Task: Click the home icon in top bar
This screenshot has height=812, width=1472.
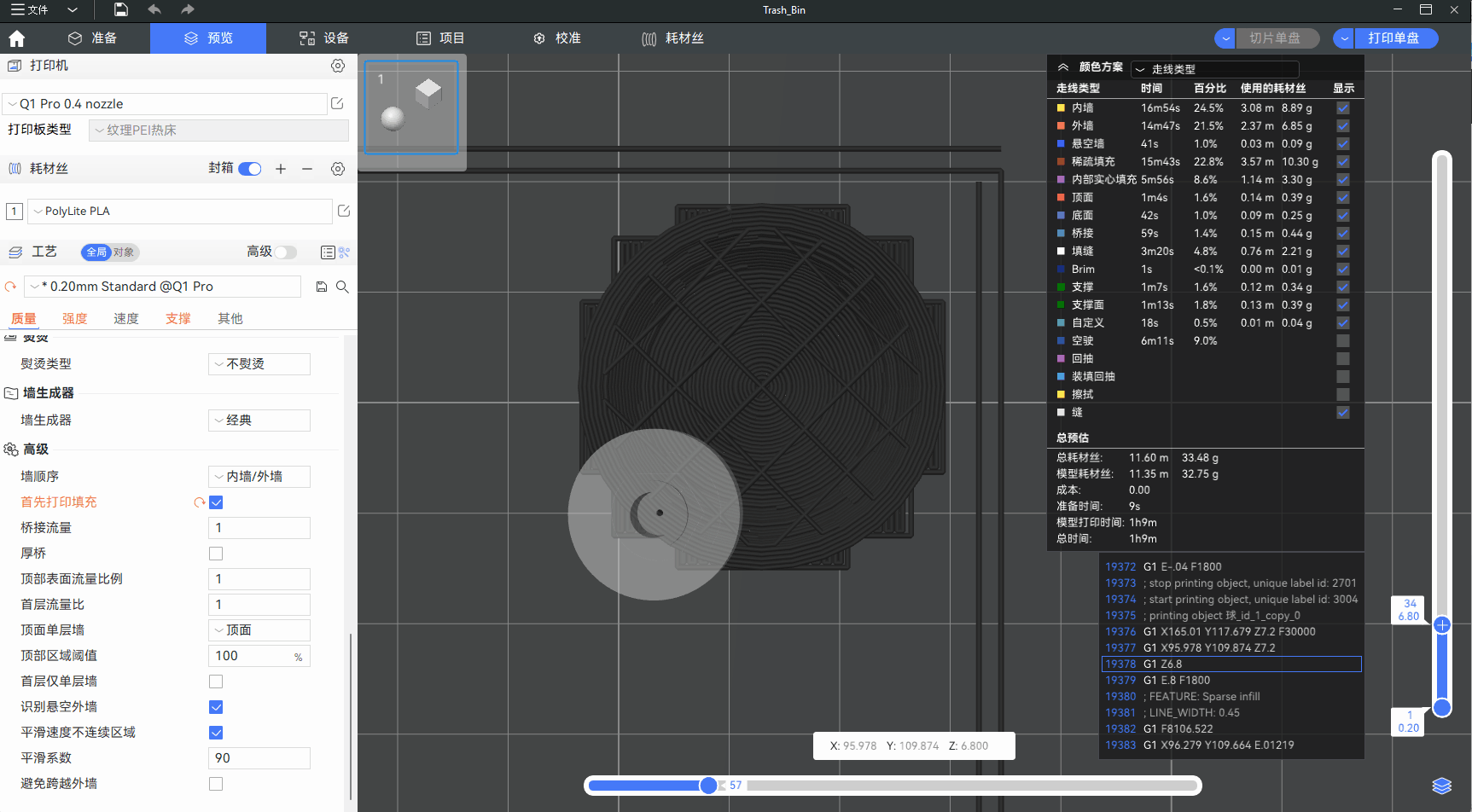Action: pos(17,38)
